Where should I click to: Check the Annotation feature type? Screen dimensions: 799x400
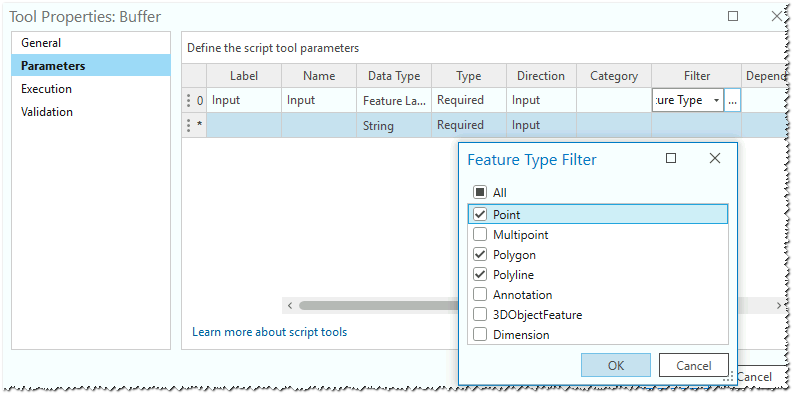click(480, 295)
